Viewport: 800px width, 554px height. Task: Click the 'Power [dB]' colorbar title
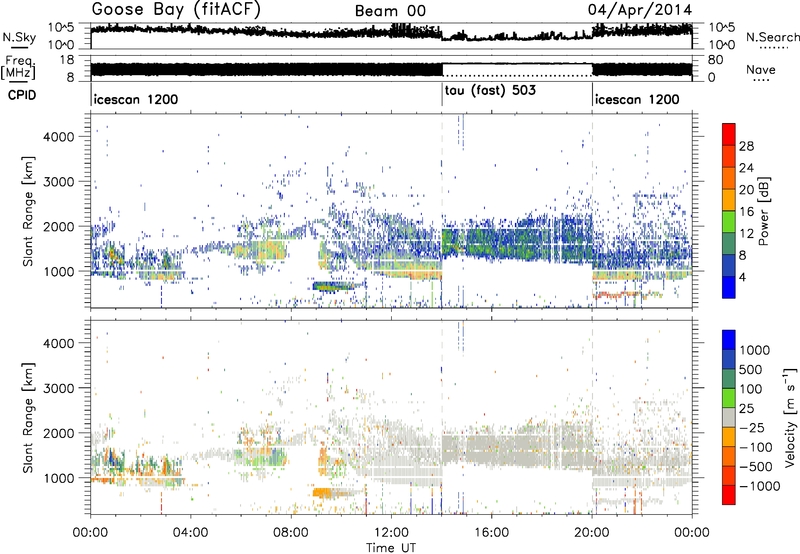click(x=763, y=211)
